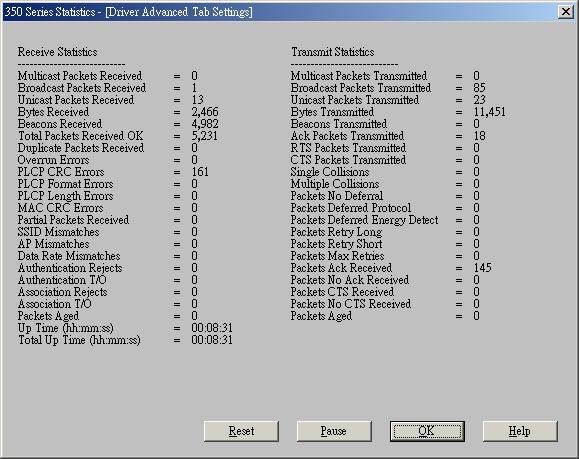Click the Packets Deferred Protocol label
Viewport: 579px width, 459px height.
(351, 208)
